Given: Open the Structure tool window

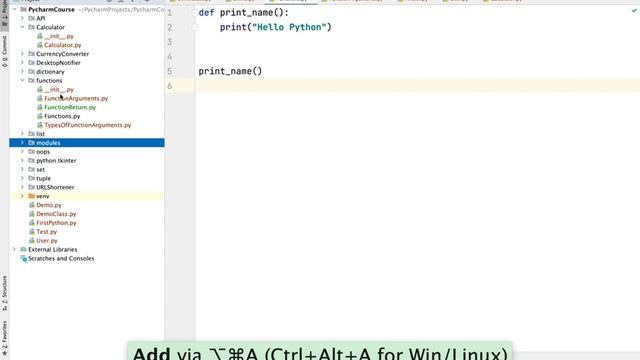Looking at the screenshot, I should tap(4, 293).
